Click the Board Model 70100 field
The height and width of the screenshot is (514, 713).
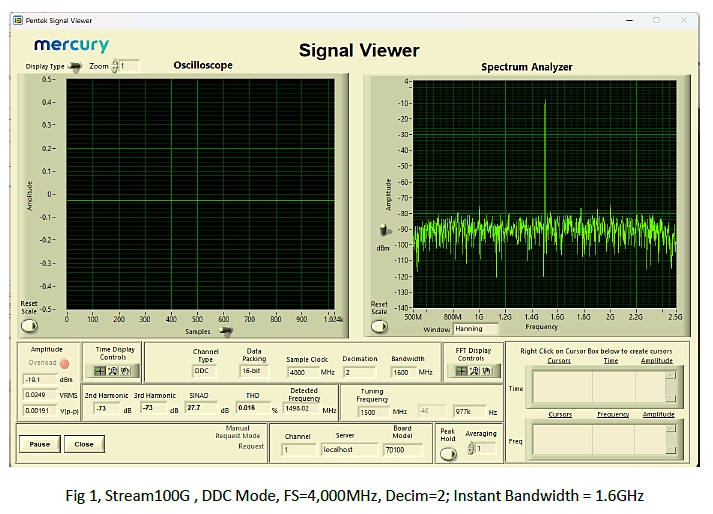click(x=403, y=450)
